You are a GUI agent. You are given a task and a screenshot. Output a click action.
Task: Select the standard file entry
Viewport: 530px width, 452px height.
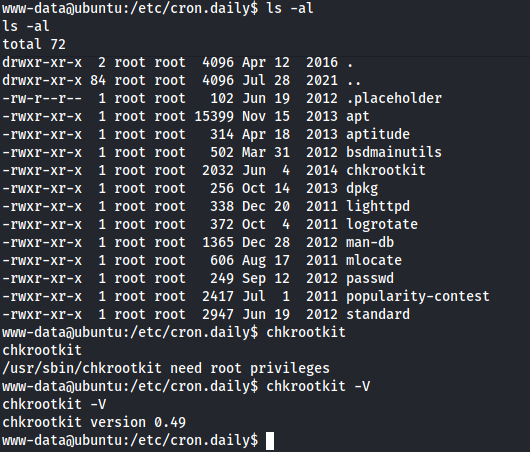[x=378, y=314]
